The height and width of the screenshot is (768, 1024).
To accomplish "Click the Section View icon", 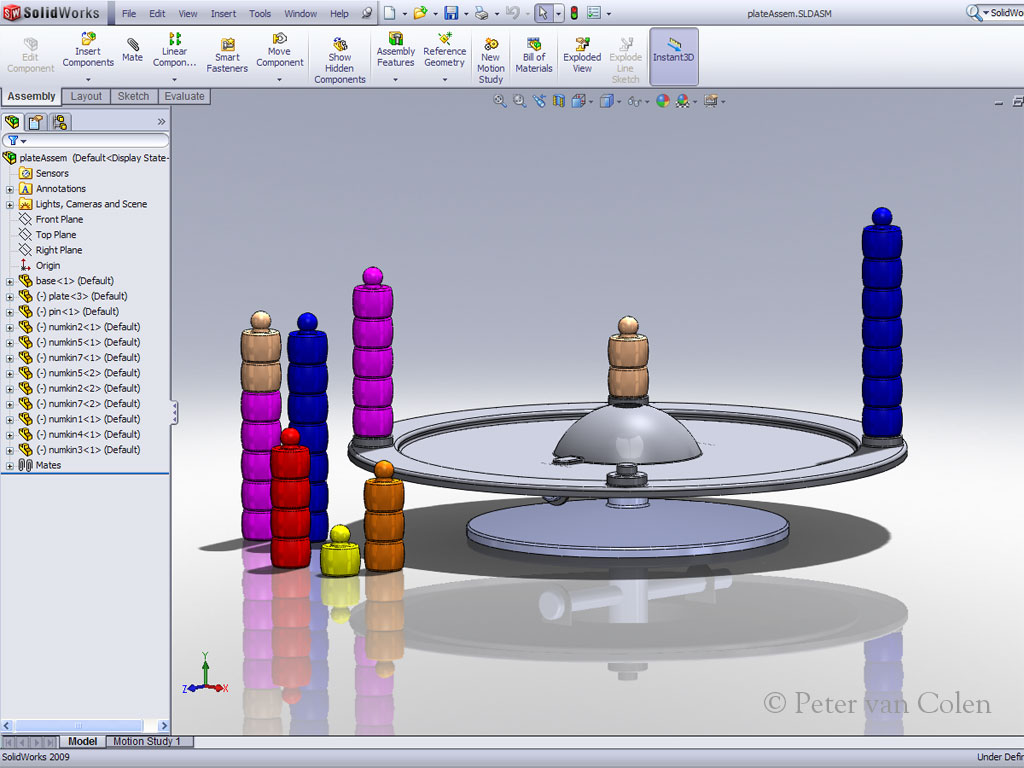I will (559, 101).
